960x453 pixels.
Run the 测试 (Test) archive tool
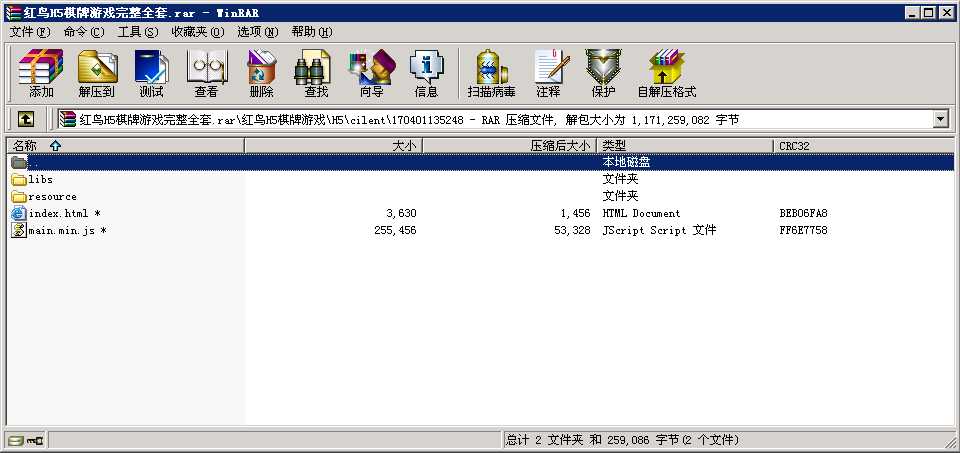tap(151, 74)
